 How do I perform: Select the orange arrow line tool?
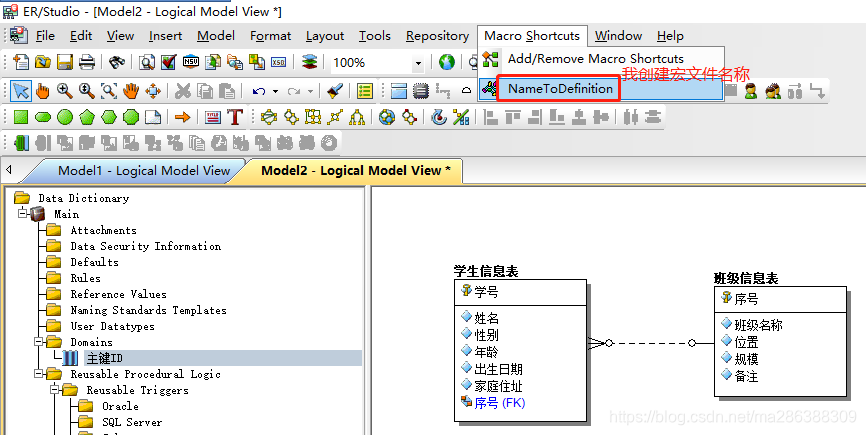point(182,117)
